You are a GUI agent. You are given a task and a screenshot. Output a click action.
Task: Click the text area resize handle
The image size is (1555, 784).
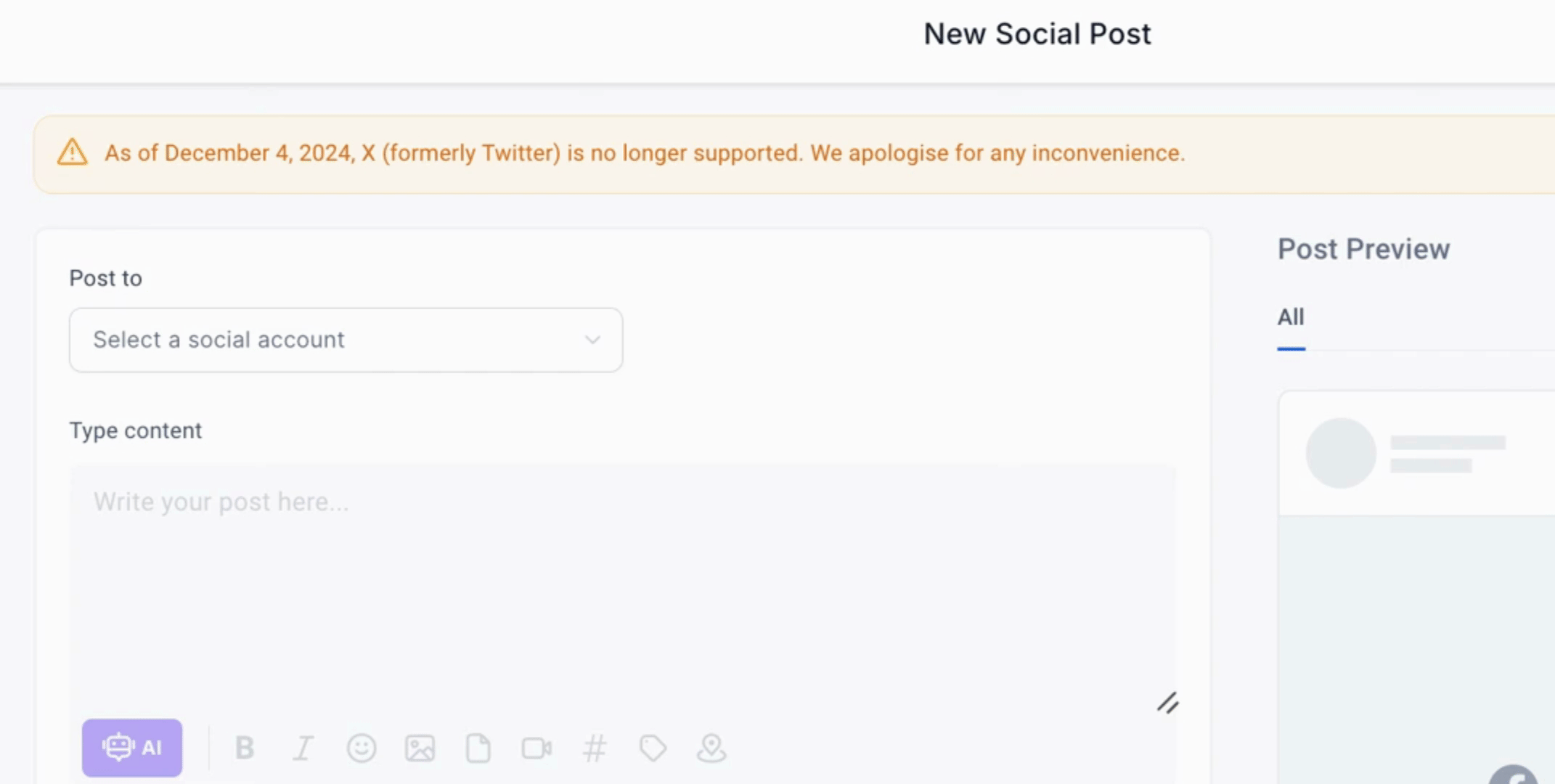(x=1167, y=703)
